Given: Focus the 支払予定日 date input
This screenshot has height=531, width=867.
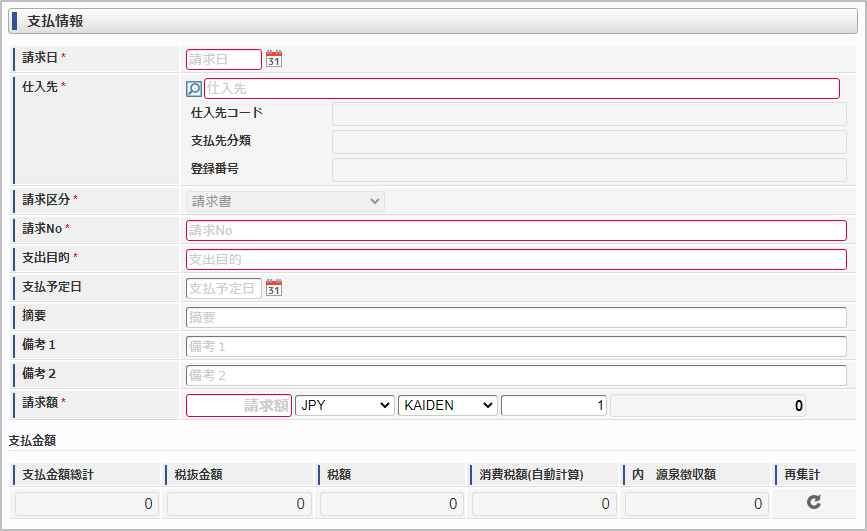Looking at the screenshot, I should pyautogui.click(x=224, y=288).
